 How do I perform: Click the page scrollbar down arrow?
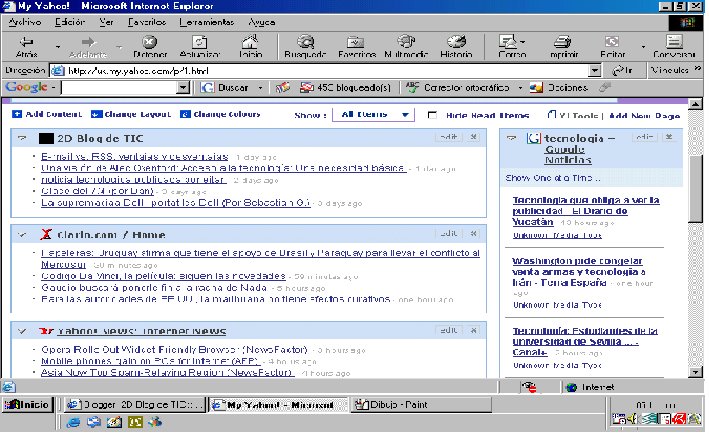695,372
